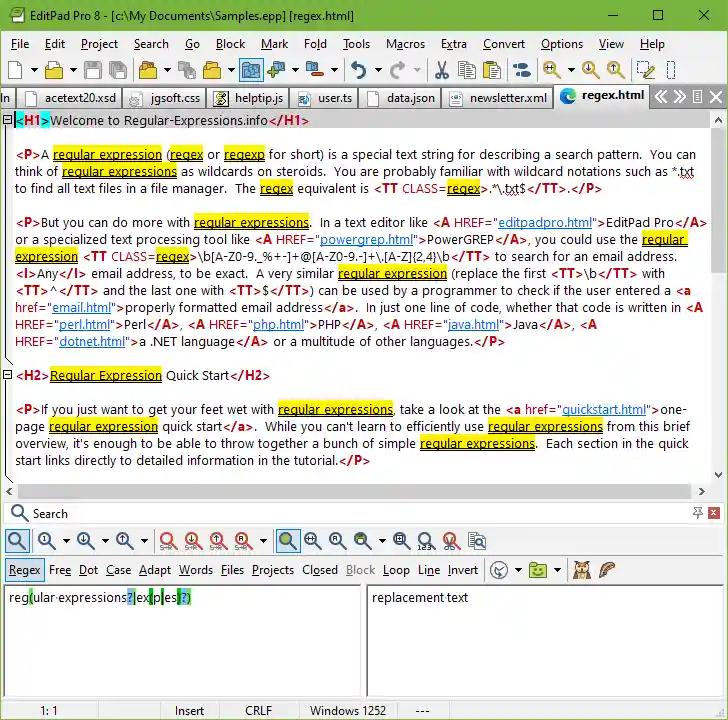Click the search history clock icon
728x720 pixels.
[x=499, y=570]
